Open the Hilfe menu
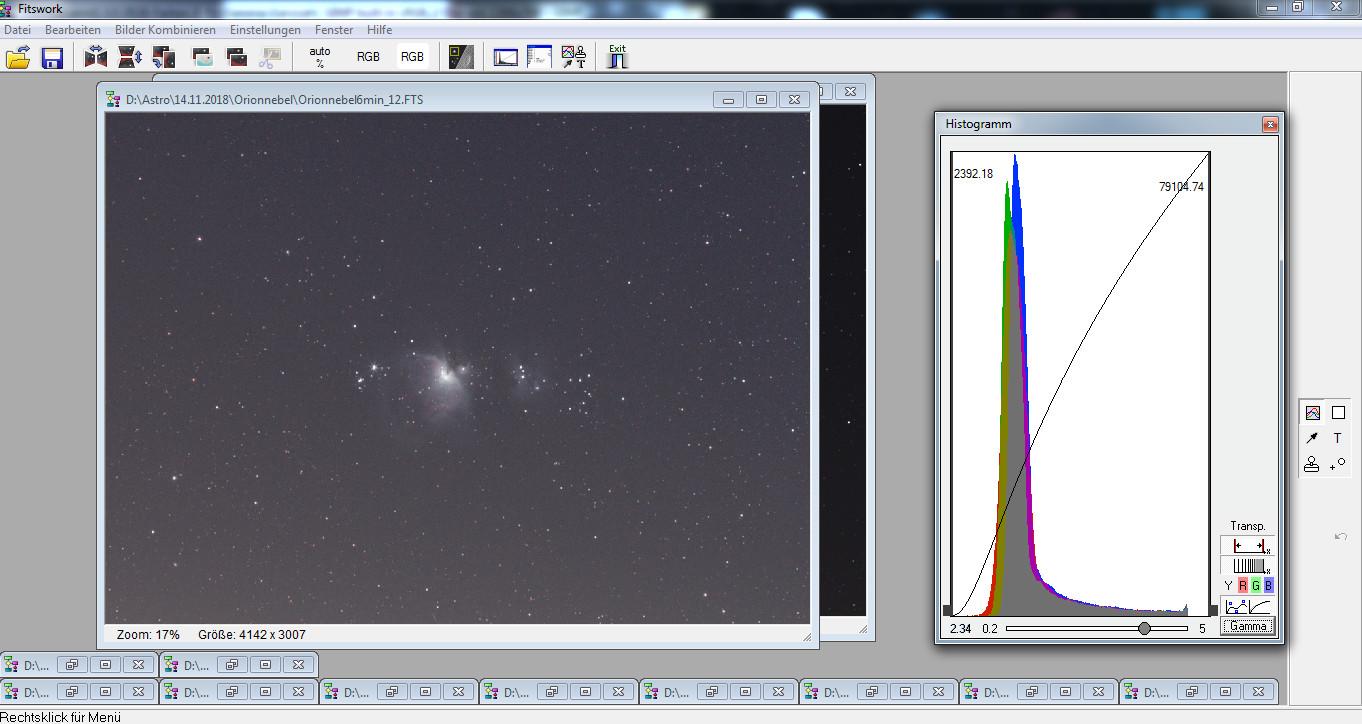Image resolution: width=1362 pixels, height=724 pixels. click(x=379, y=30)
